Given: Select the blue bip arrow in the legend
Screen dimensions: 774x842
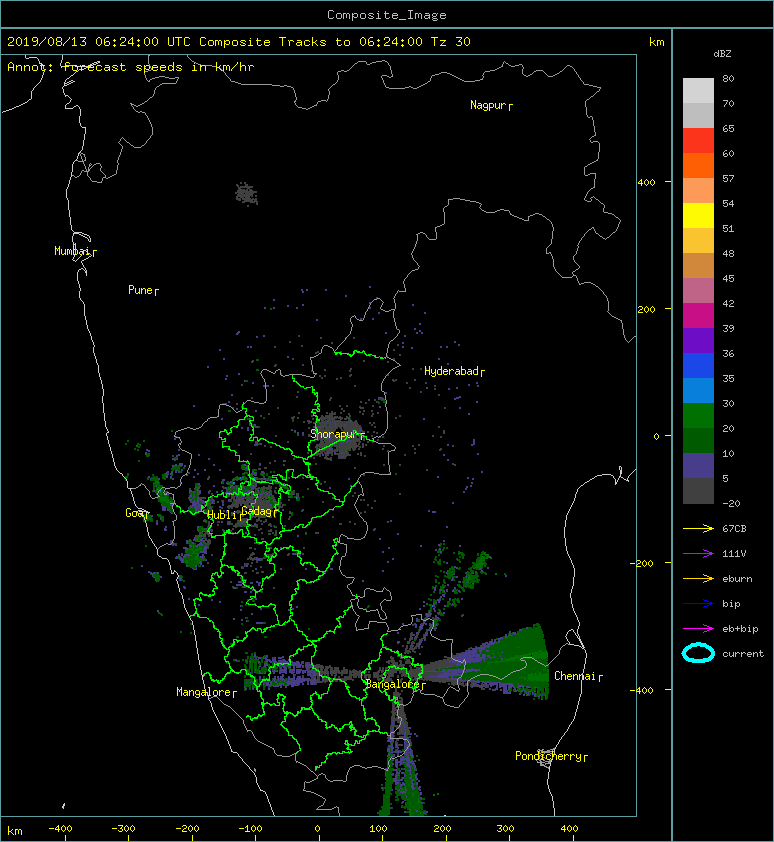Looking at the screenshot, I should pyautogui.click(x=698, y=604).
